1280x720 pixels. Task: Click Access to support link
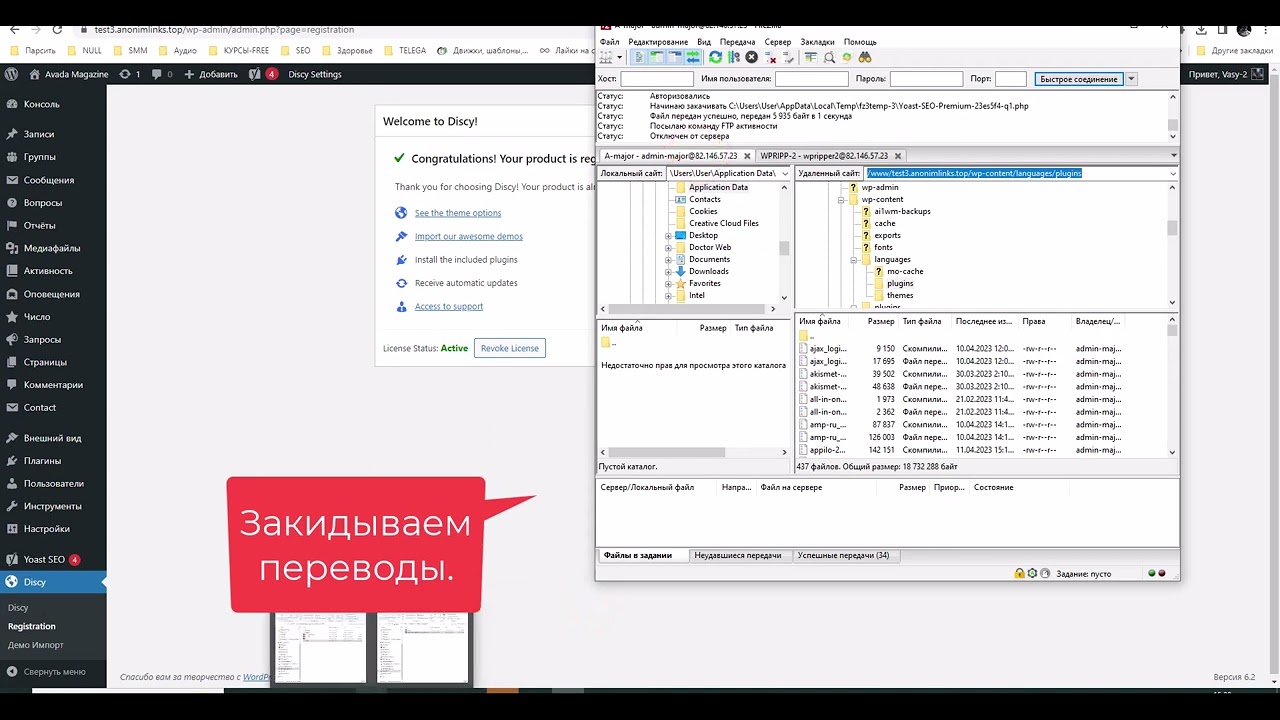(449, 306)
